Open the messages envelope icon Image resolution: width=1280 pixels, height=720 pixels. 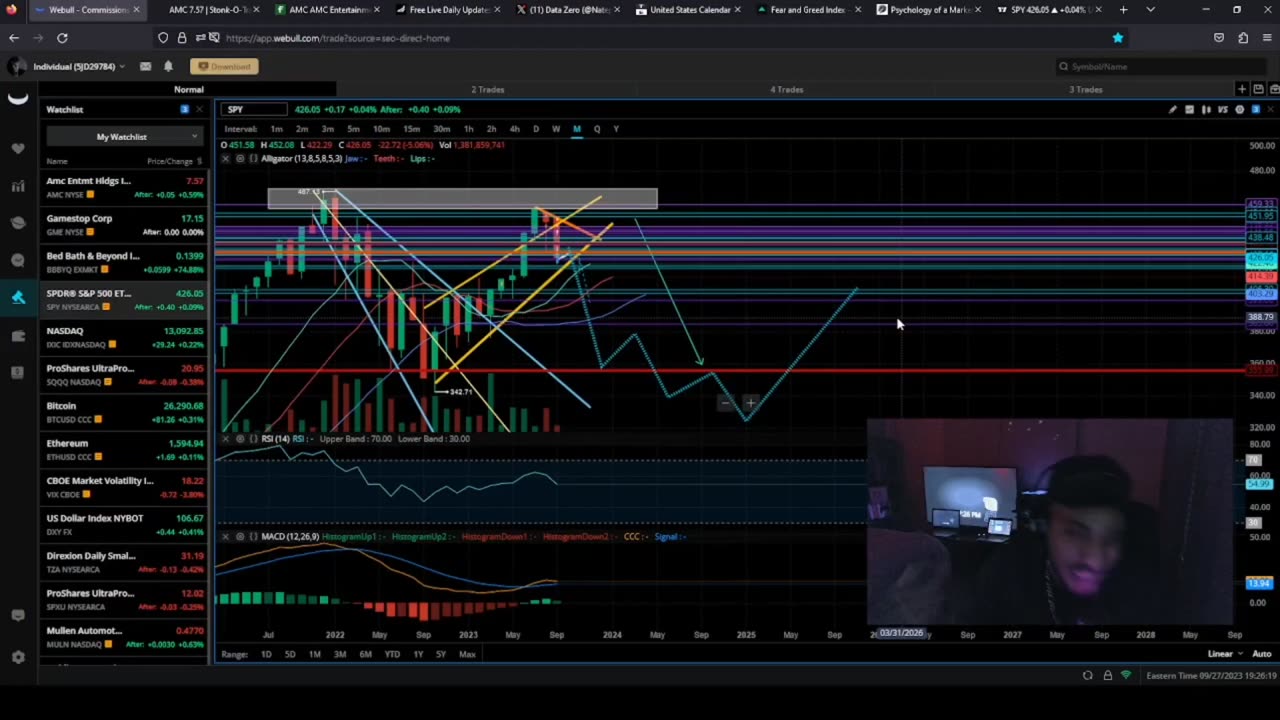(145, 66)
